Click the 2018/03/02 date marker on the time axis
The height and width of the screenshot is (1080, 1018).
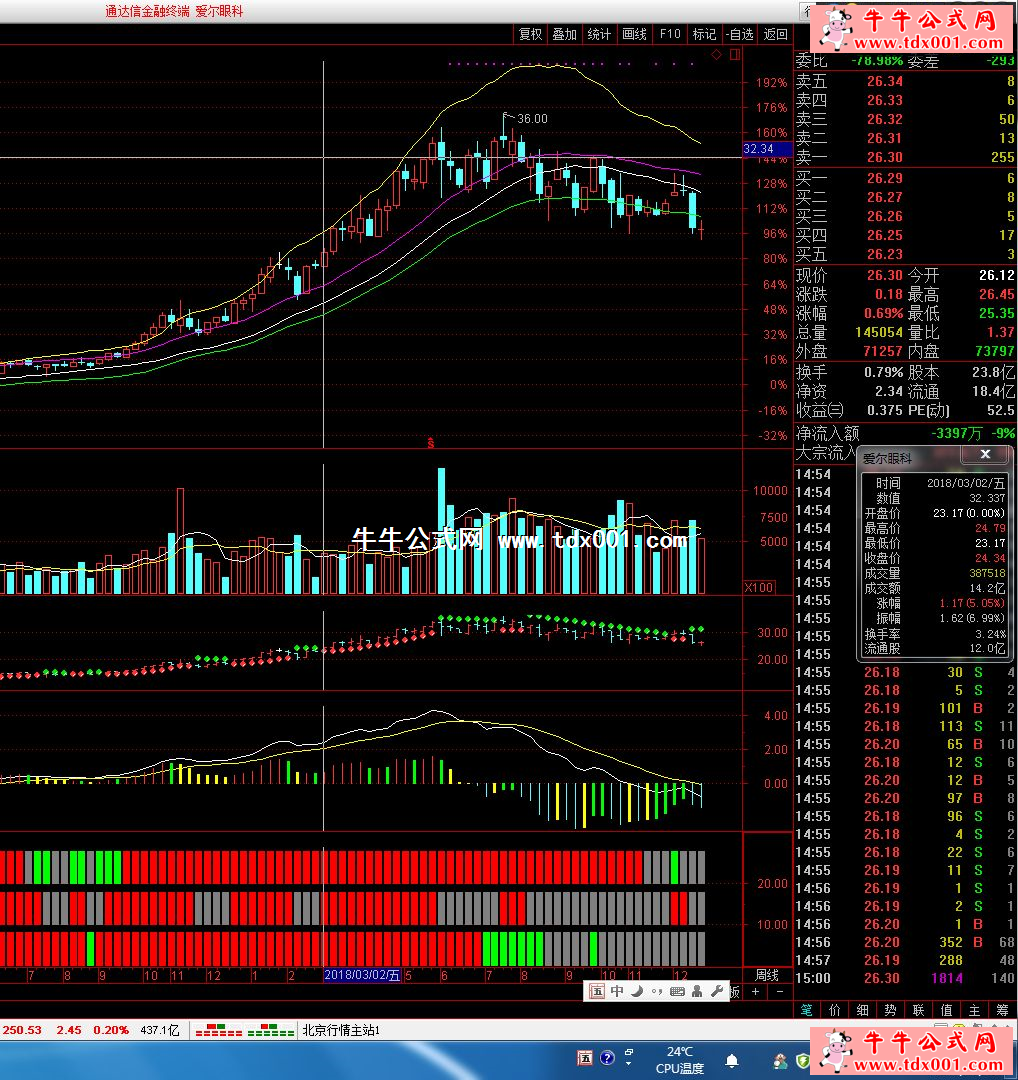(x=362, y=975)
